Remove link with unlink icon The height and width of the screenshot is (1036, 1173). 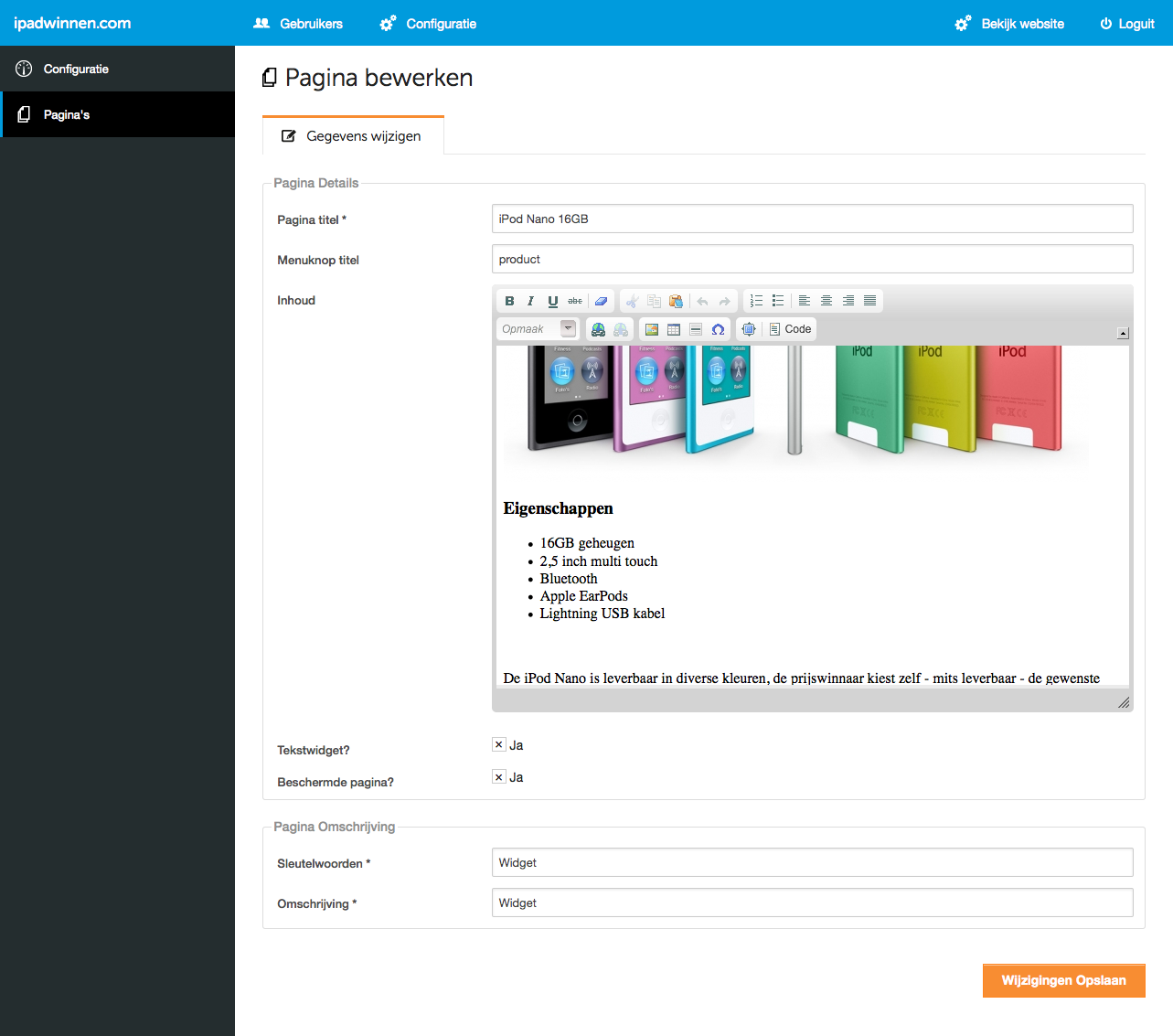tap(621, 329)
